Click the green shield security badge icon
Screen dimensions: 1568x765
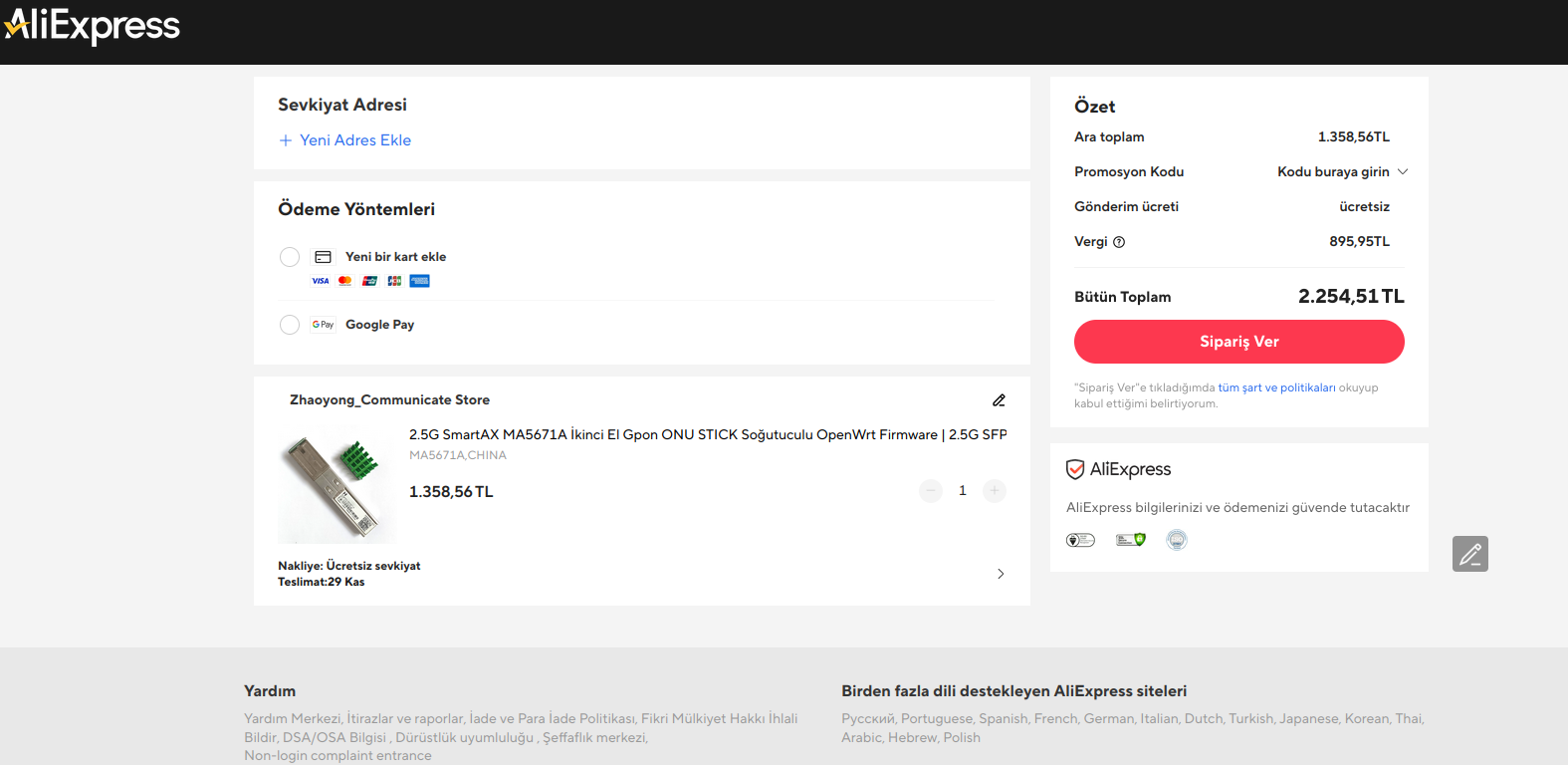(x=1131, y=540)
